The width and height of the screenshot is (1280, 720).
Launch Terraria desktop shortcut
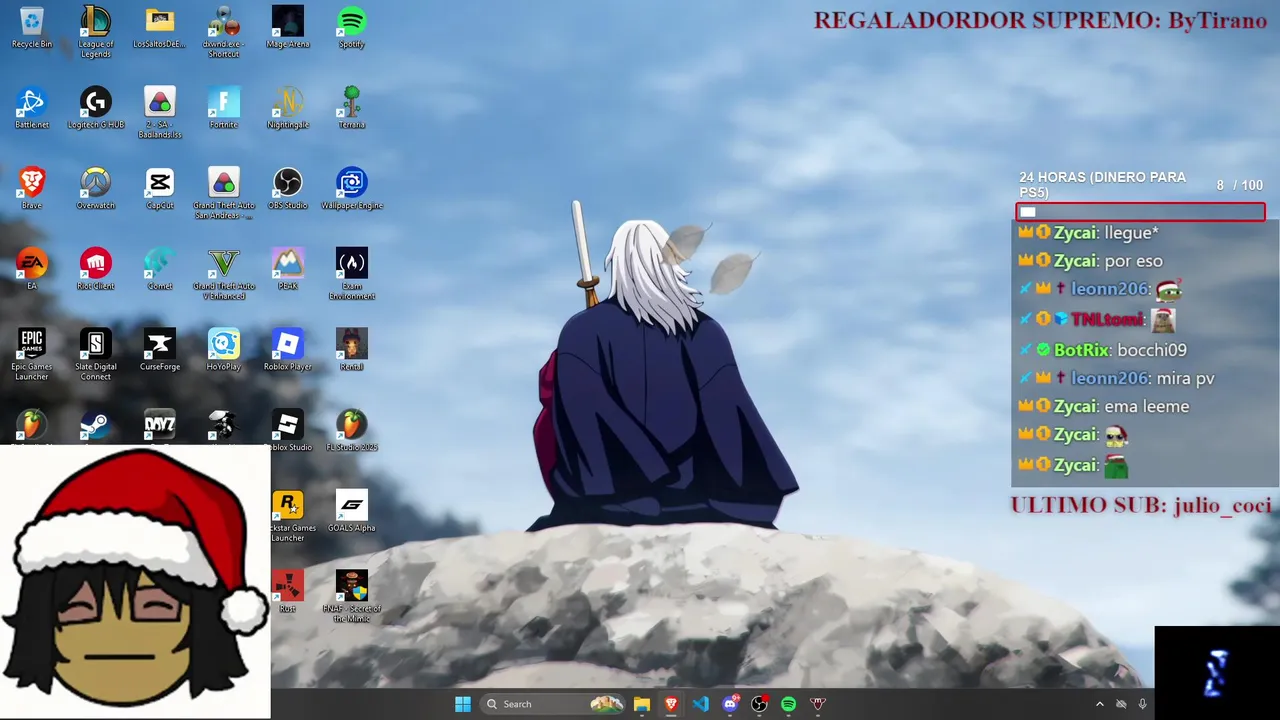point(352,108)
